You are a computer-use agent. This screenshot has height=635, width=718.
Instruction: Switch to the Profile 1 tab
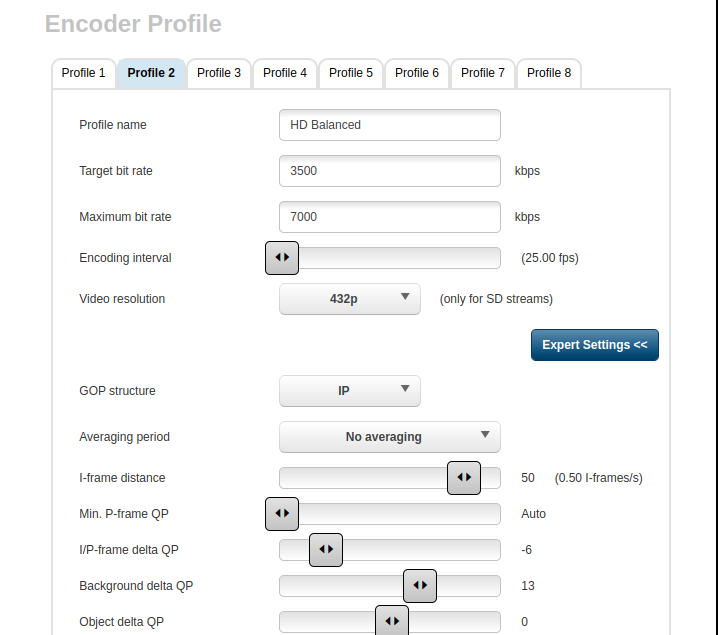click(83, 73)
